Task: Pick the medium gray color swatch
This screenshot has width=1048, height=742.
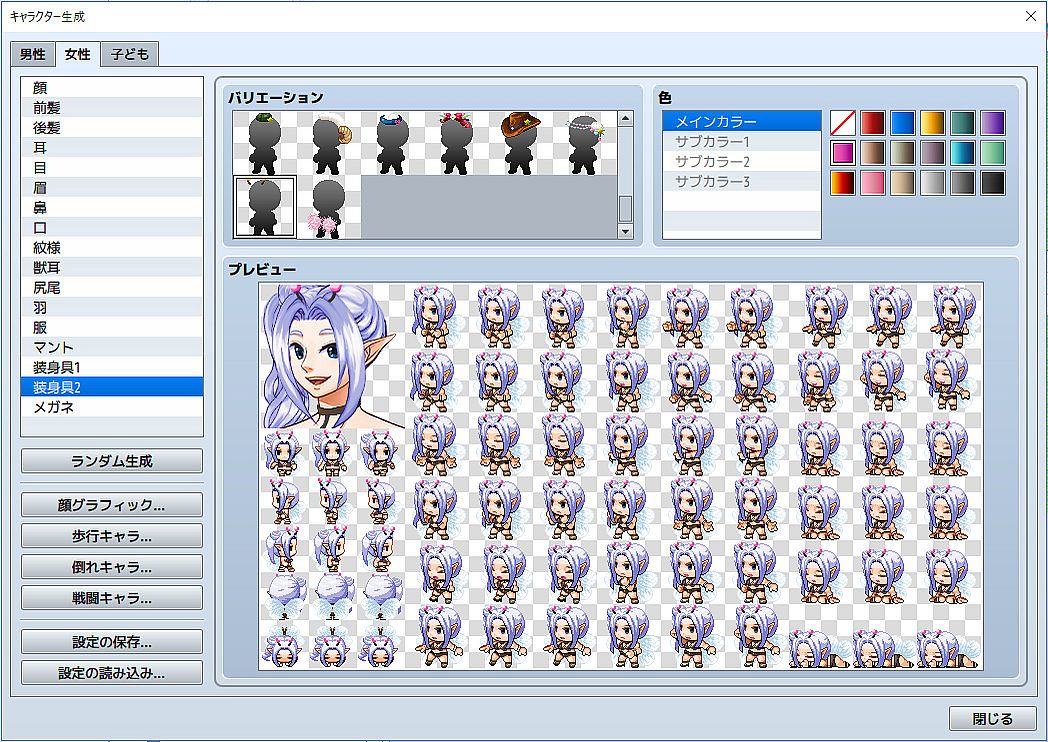Action: pos(963,183)
